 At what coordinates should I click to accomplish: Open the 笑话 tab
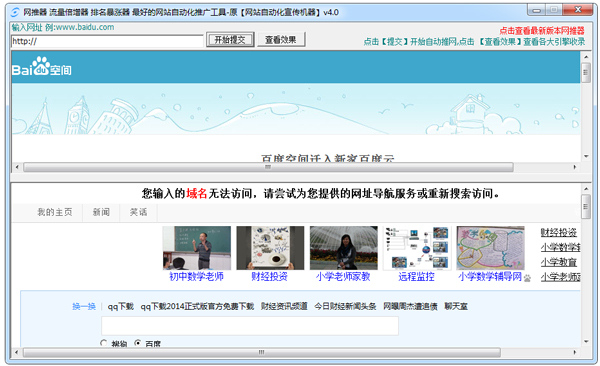(x=138, y=212)
